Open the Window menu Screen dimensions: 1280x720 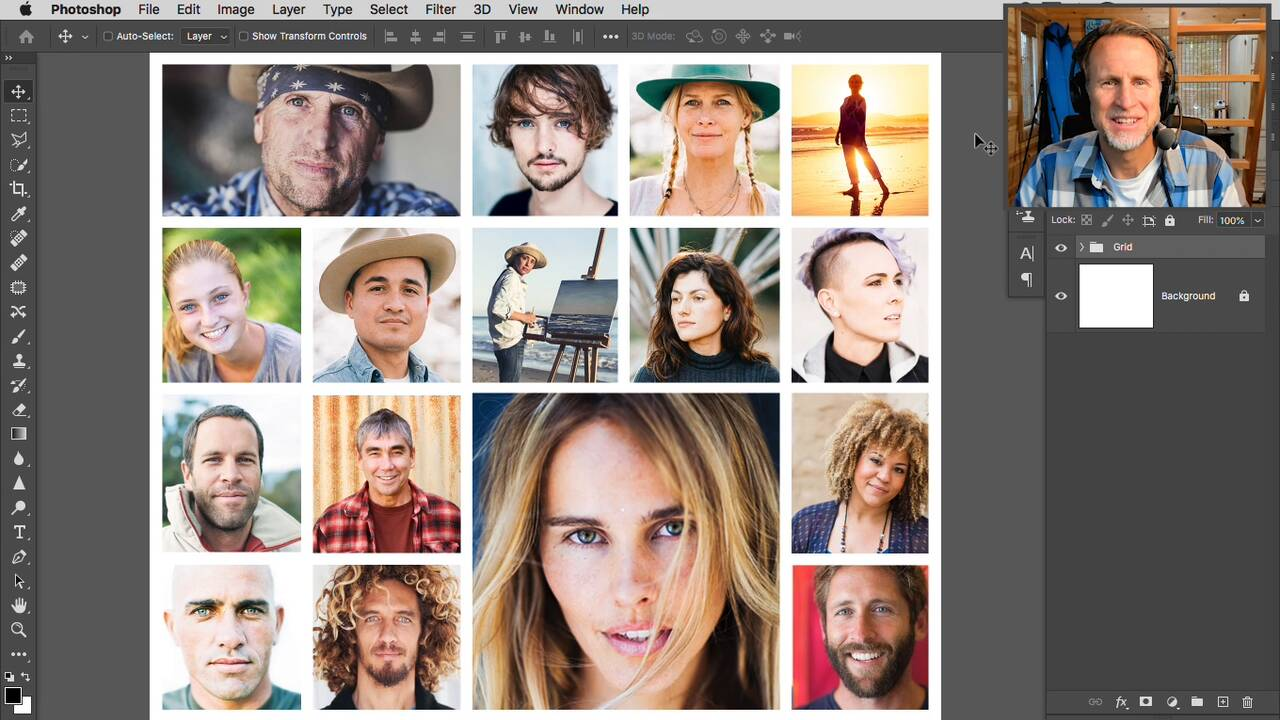[x=579, y=9]
